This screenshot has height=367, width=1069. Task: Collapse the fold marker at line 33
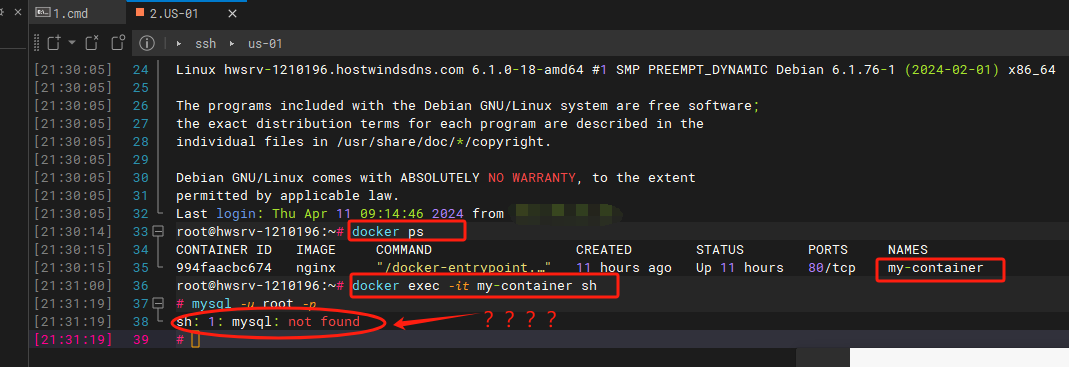pos(159,232)
